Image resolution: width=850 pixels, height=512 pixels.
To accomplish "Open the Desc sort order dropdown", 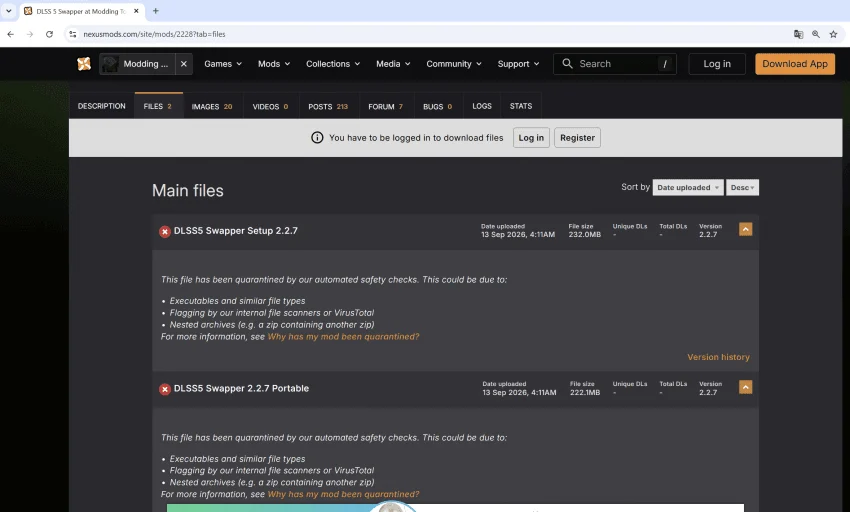I will 742,188.
